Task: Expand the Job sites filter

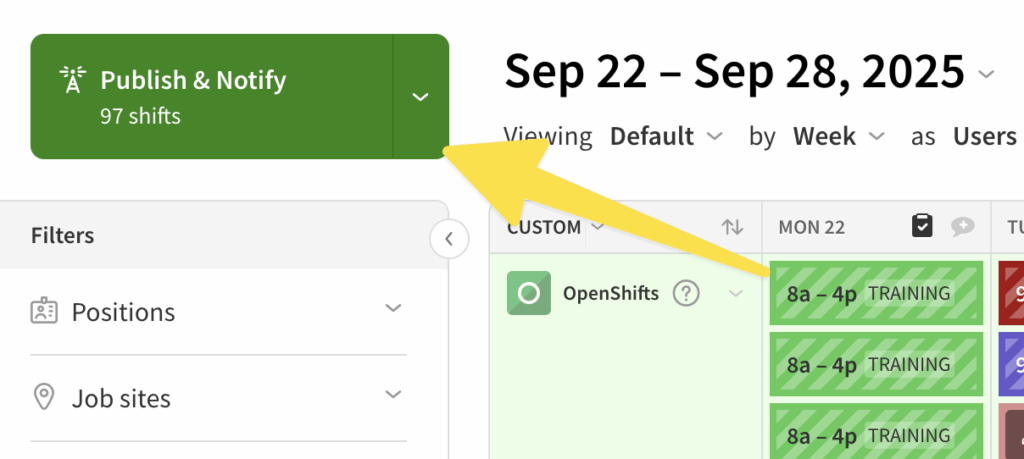Action: click(393, 395)
